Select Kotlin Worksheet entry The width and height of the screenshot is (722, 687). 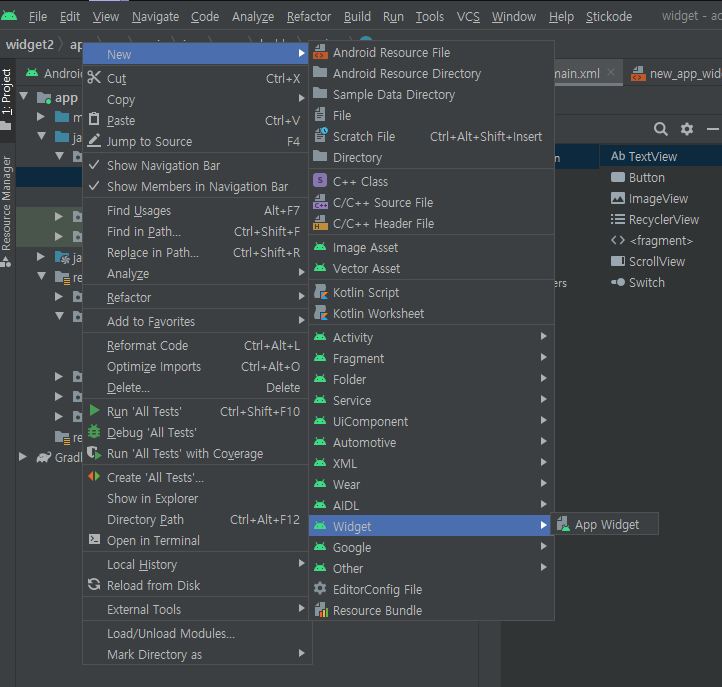pos(431,314)
